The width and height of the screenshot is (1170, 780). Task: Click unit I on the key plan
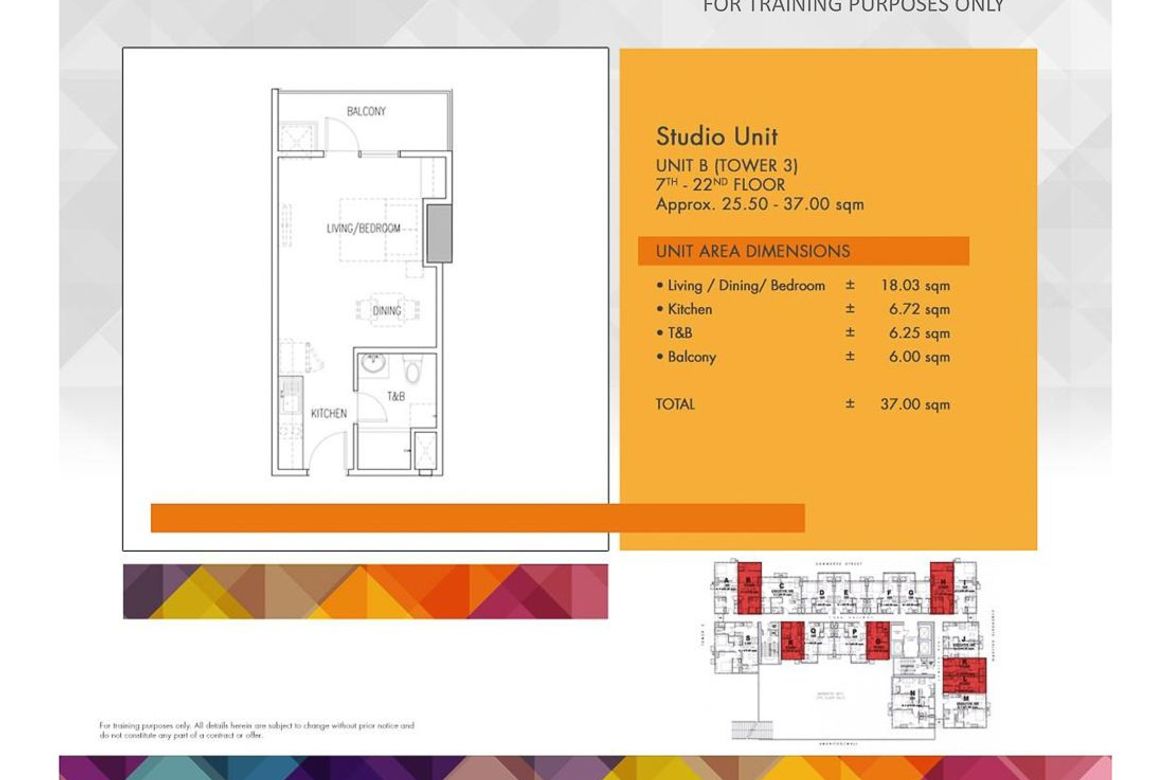point(966,587)
